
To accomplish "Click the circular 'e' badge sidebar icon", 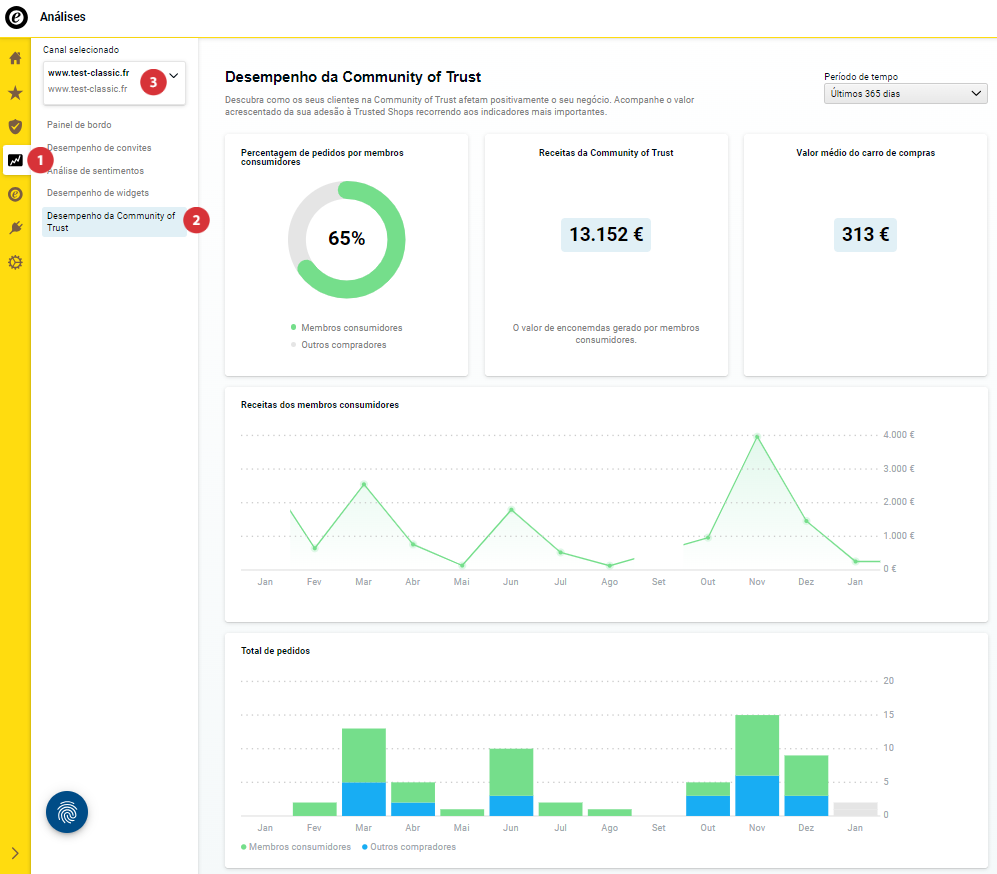I will (x=15, y=194).
